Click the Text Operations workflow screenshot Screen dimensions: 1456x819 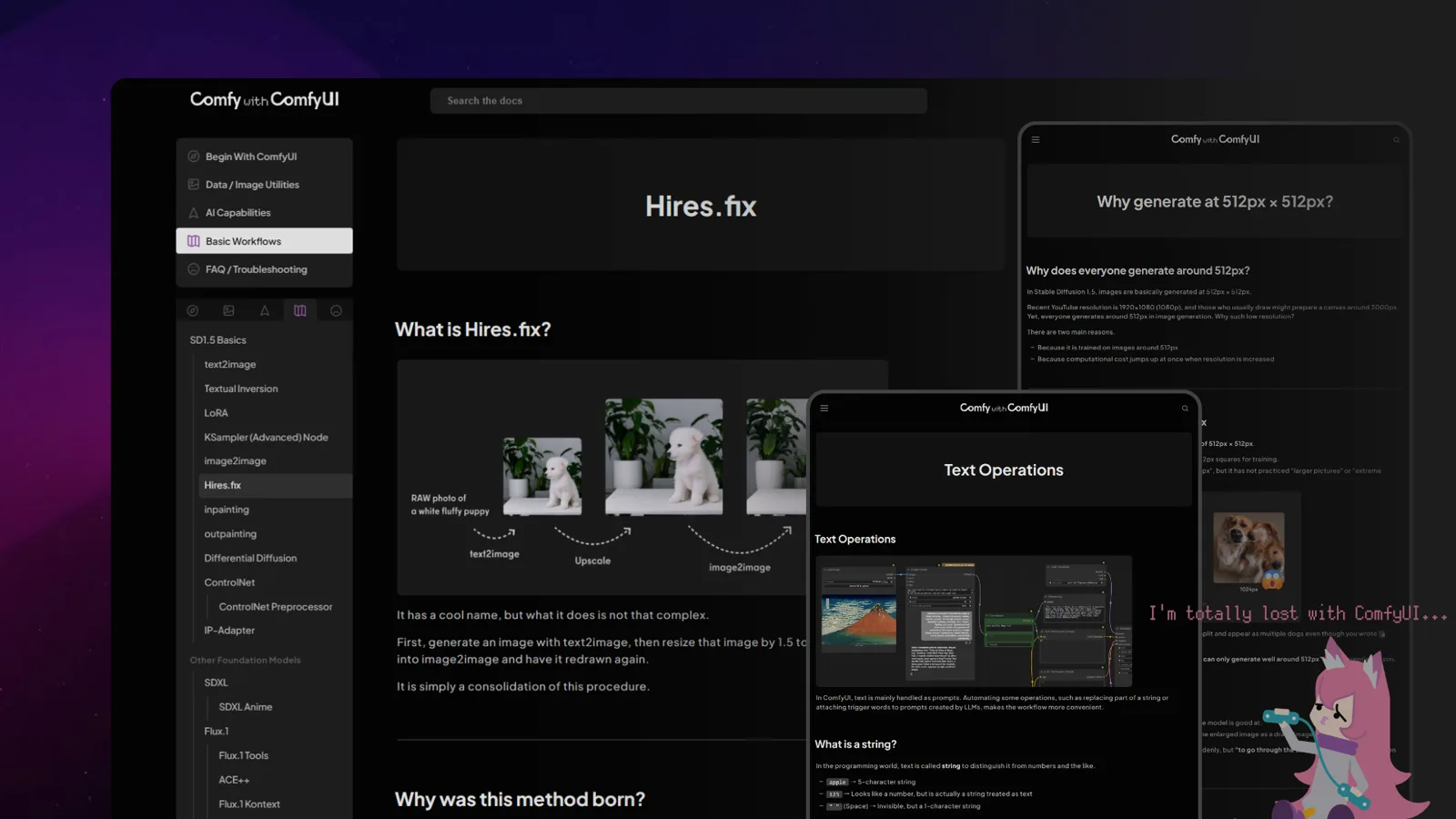974,621
